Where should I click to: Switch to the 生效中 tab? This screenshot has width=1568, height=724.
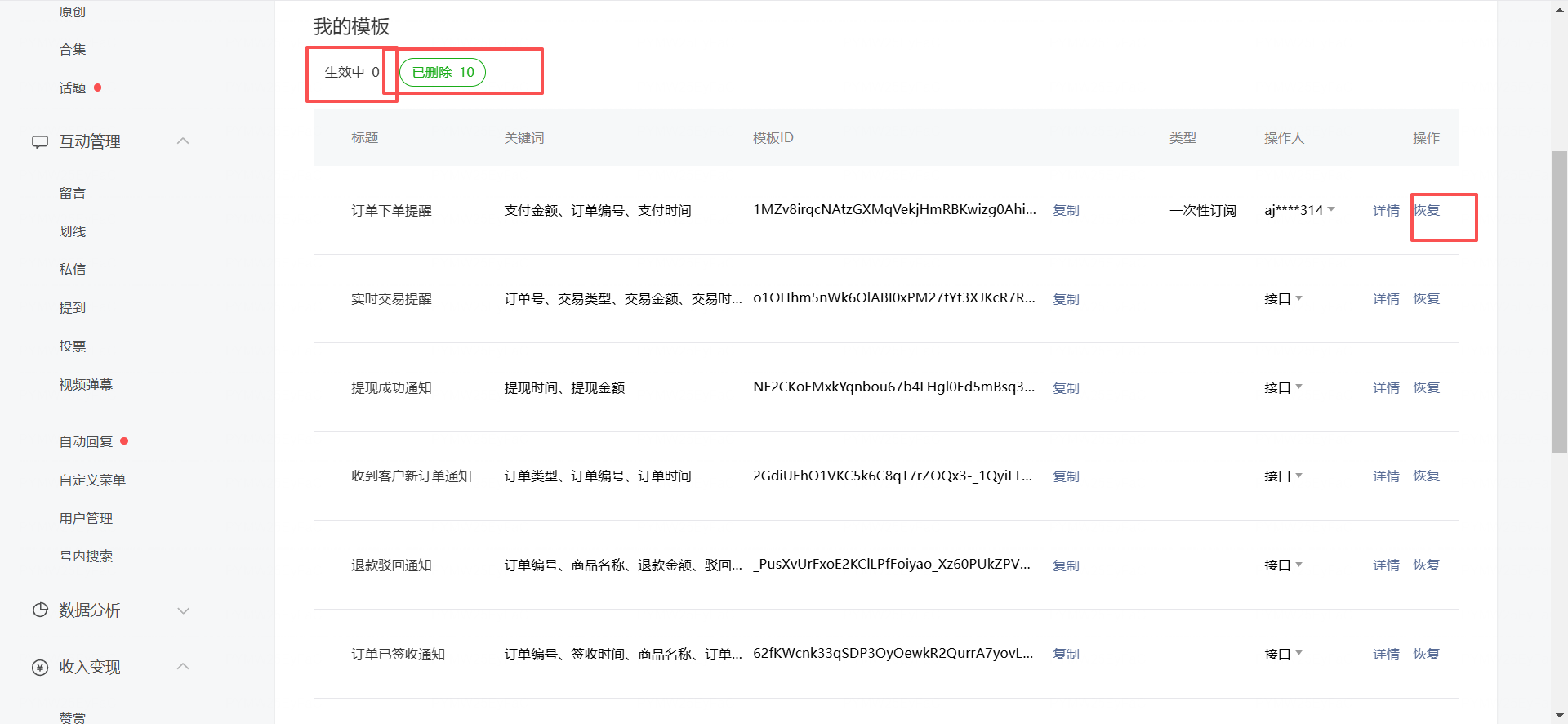click(x=352, y=73)
